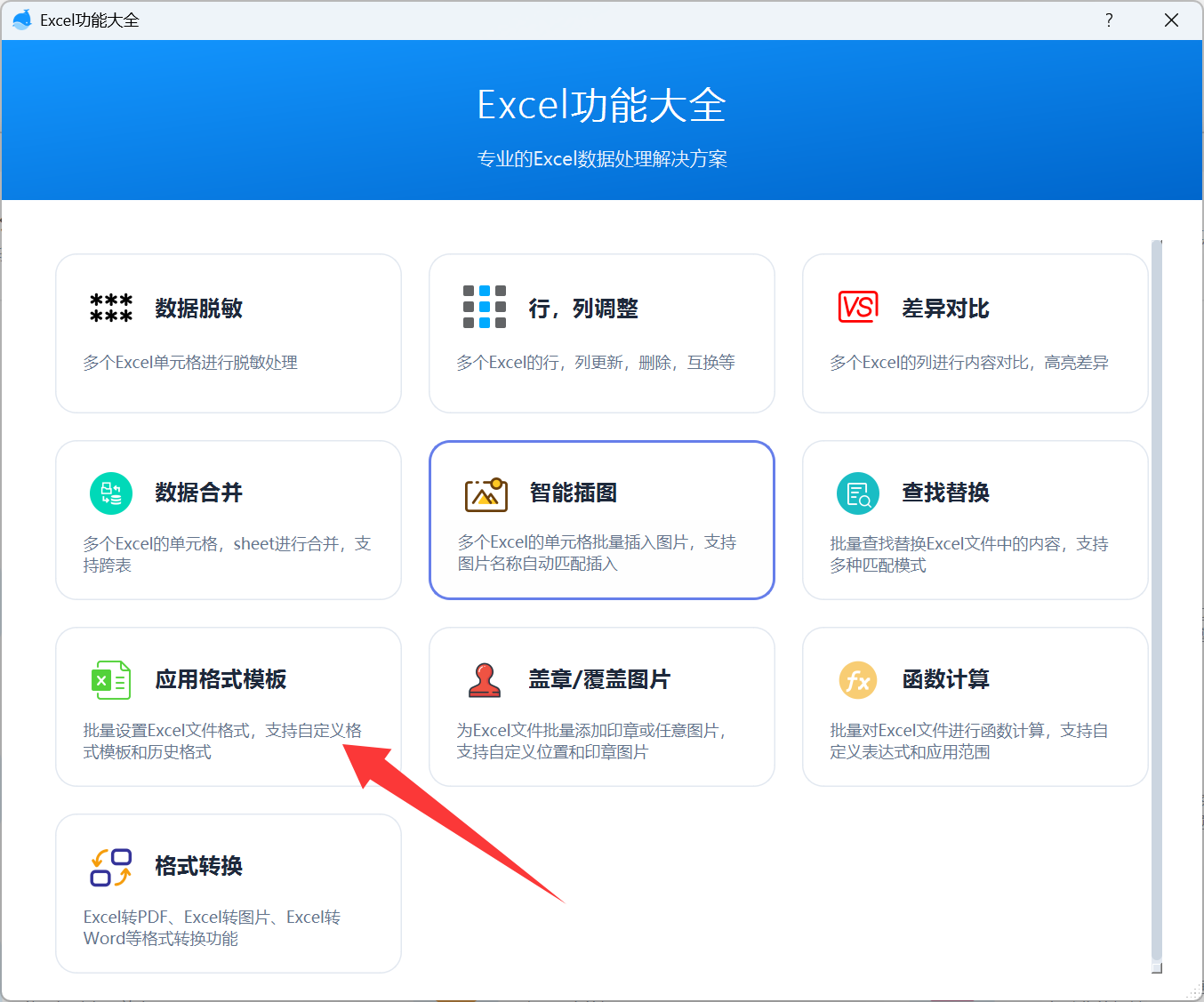The image size is (1204, 1002).
Task: Click description starting 为Excel文件批量添加印章
Action: coord(592,741)
